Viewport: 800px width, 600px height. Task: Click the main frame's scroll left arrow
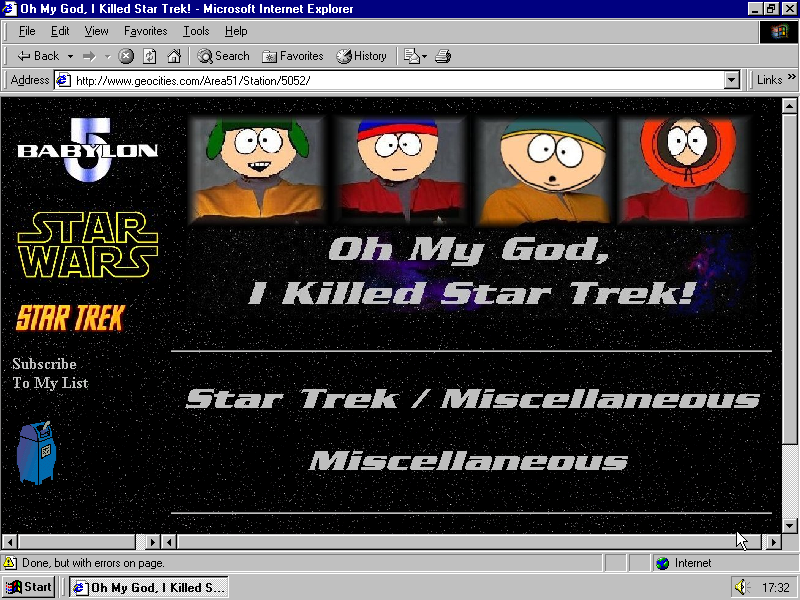pyautogui.click(x=170, y=541)
